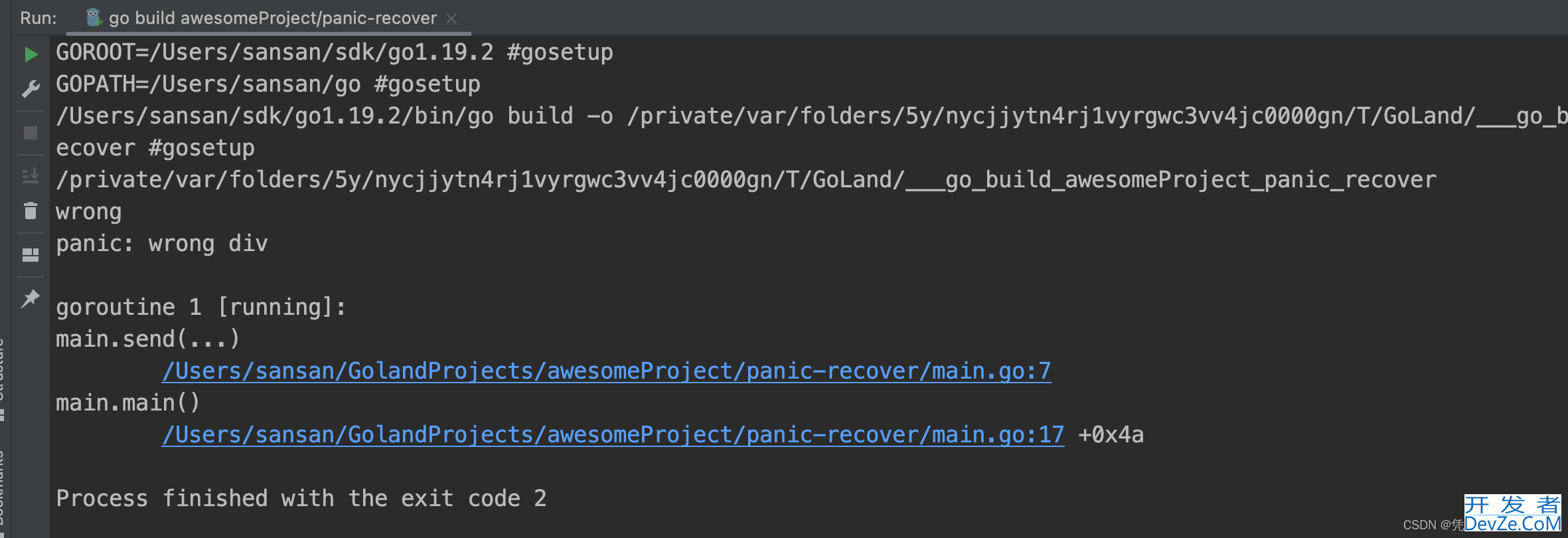Select go build awesomeProject/panic-recover tab
Viewport: 1568px width, 538px height.
(x=272, y=18)
